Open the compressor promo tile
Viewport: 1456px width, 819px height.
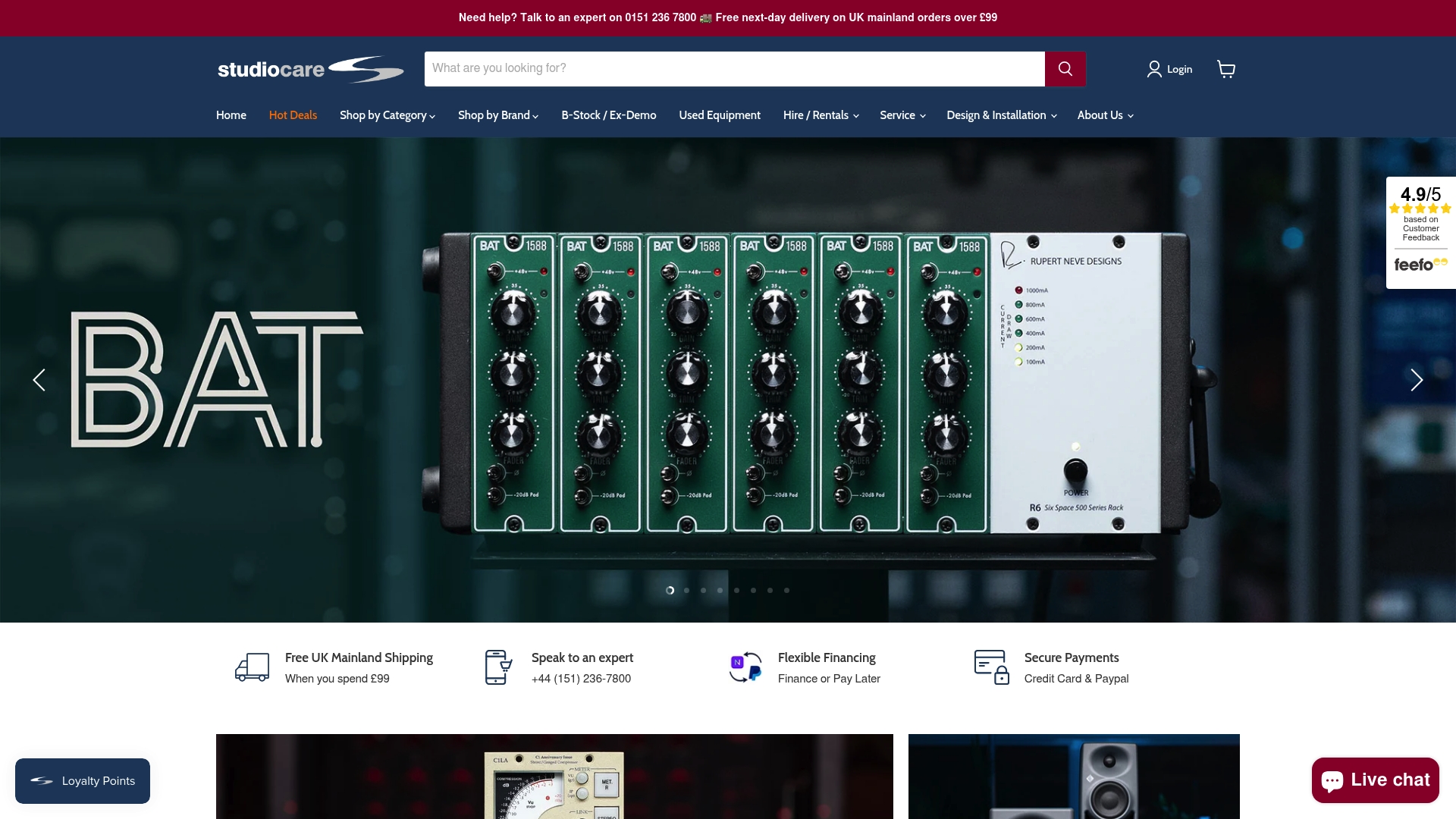click(554, 777)
